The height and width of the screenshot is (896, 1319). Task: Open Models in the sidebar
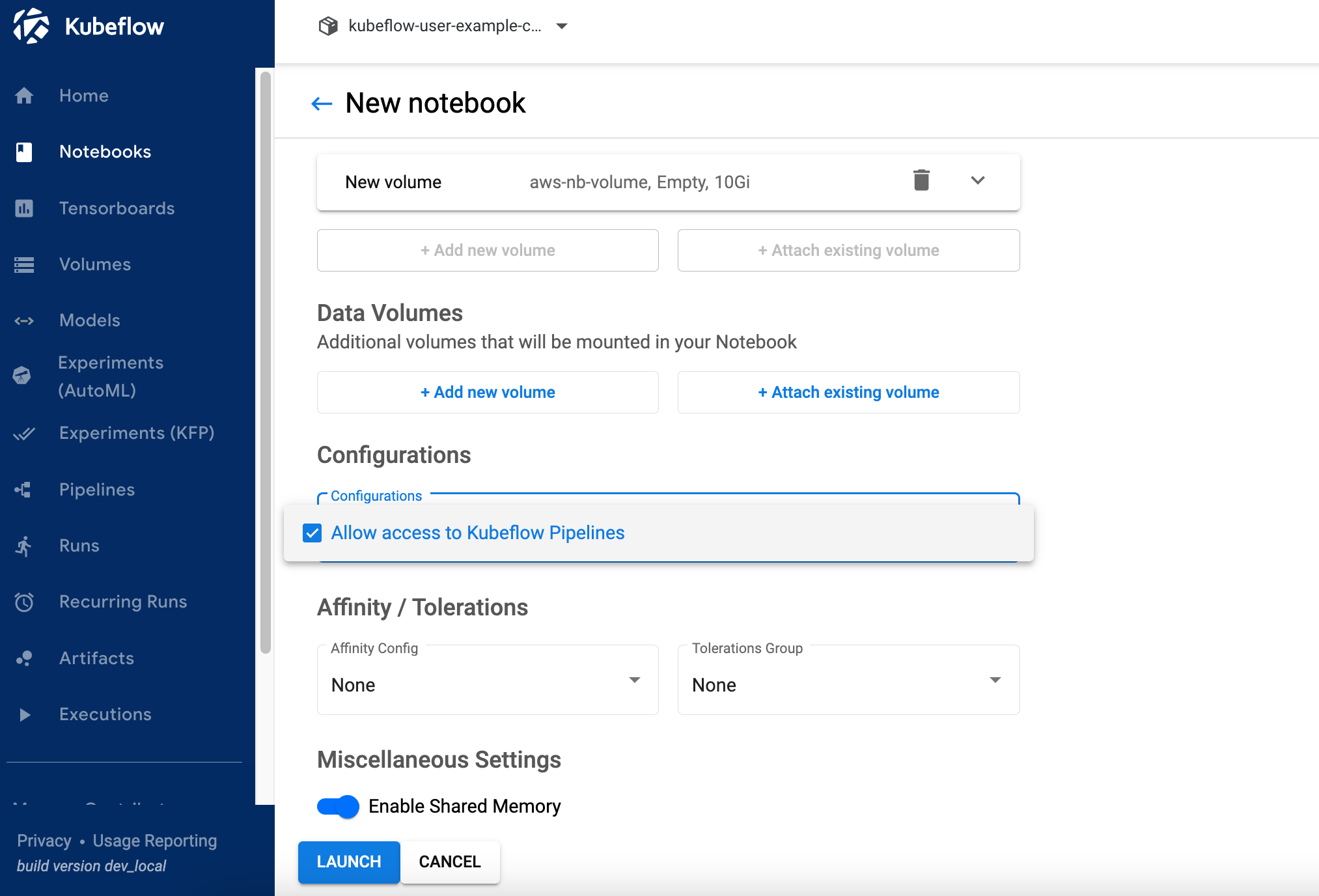pos(90,320)
